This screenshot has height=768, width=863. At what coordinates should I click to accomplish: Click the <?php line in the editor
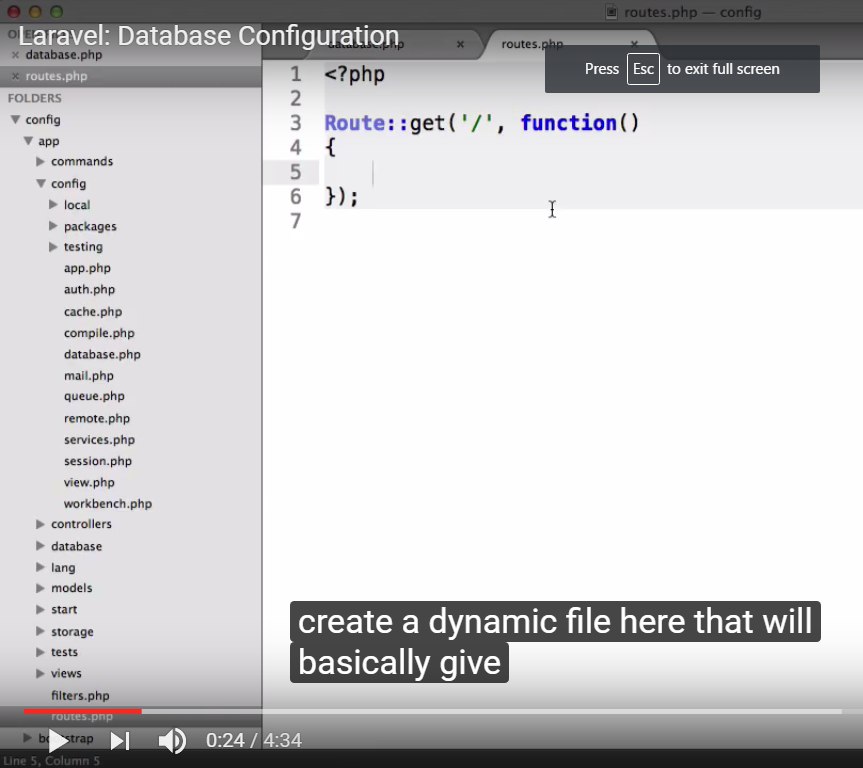(354, 74)
